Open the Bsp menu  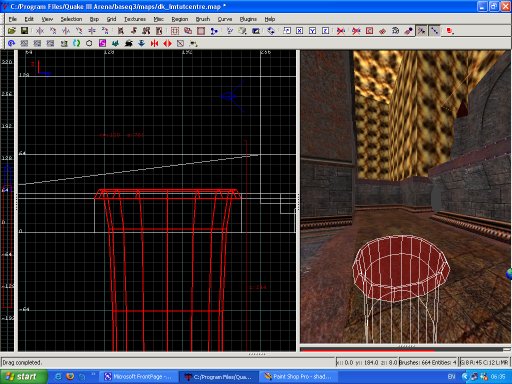click(94, 19)
